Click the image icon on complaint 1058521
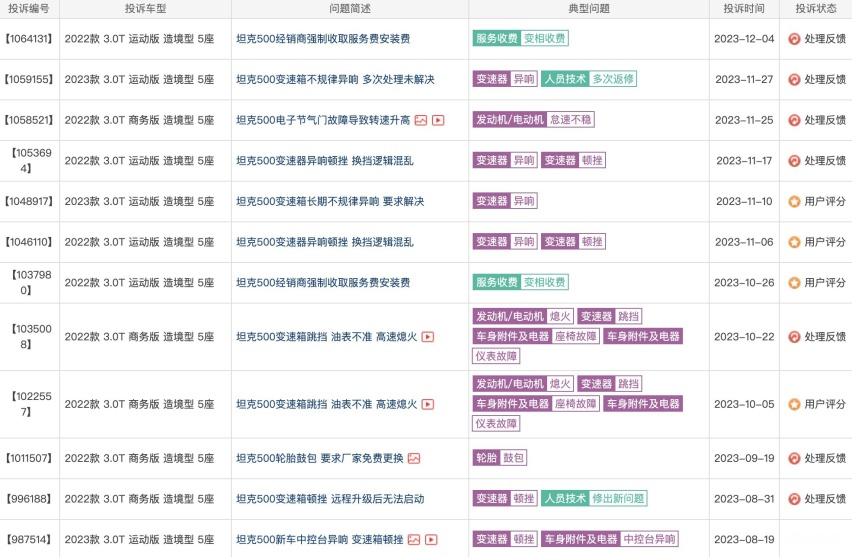Screen dimensions: 852x557 [421, 120]
